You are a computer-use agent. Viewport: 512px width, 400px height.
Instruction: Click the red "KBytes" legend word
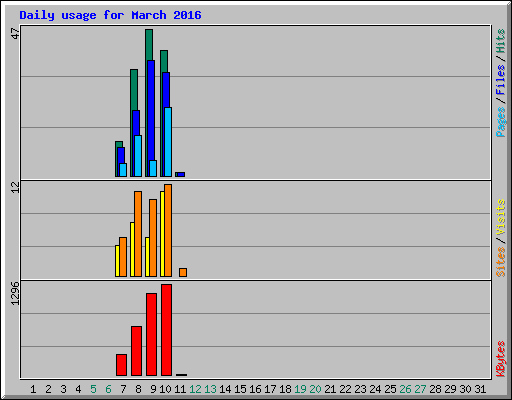(501, 359)
